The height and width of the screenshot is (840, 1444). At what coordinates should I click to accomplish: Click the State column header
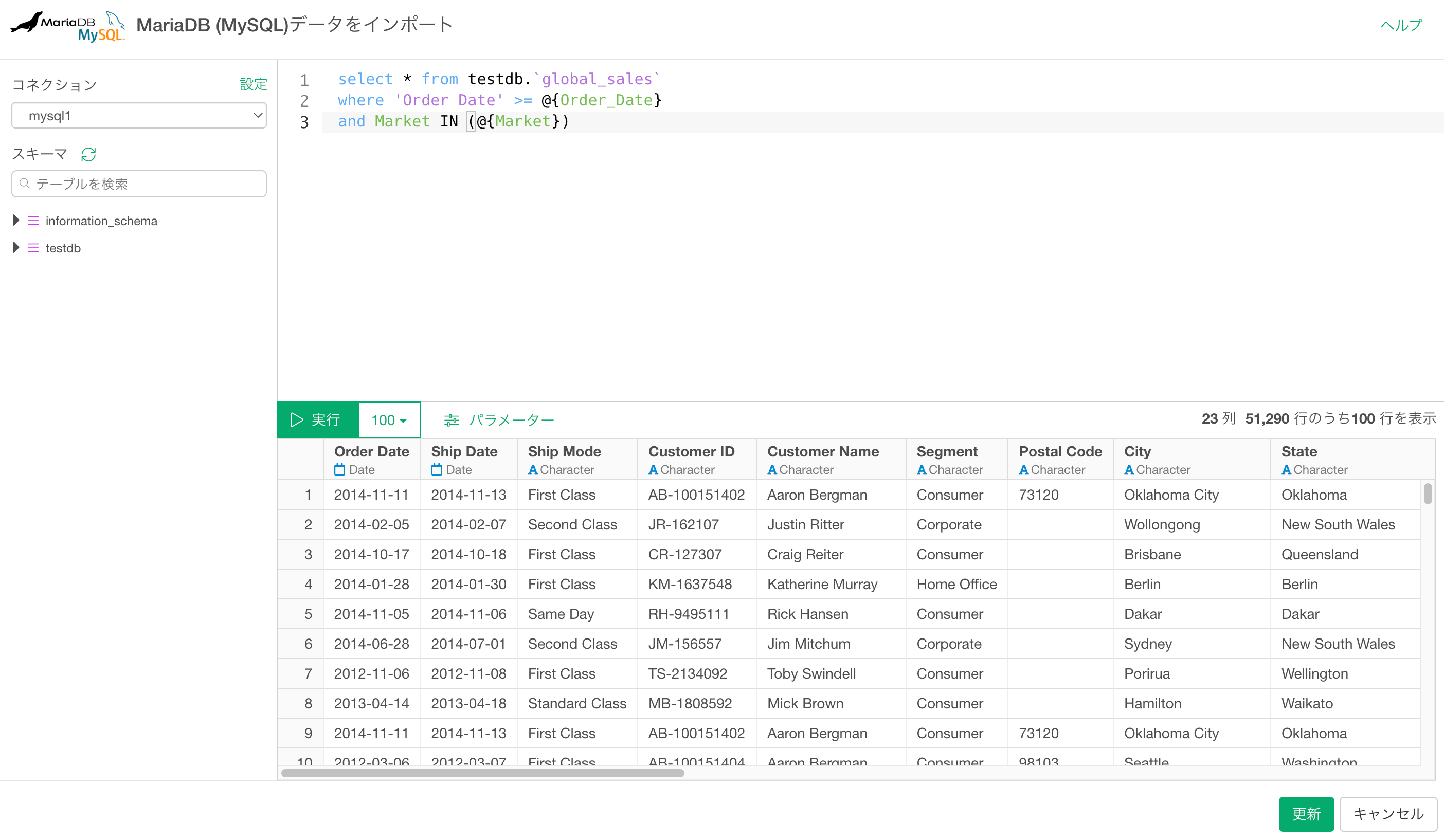(x=1352, y=459)
